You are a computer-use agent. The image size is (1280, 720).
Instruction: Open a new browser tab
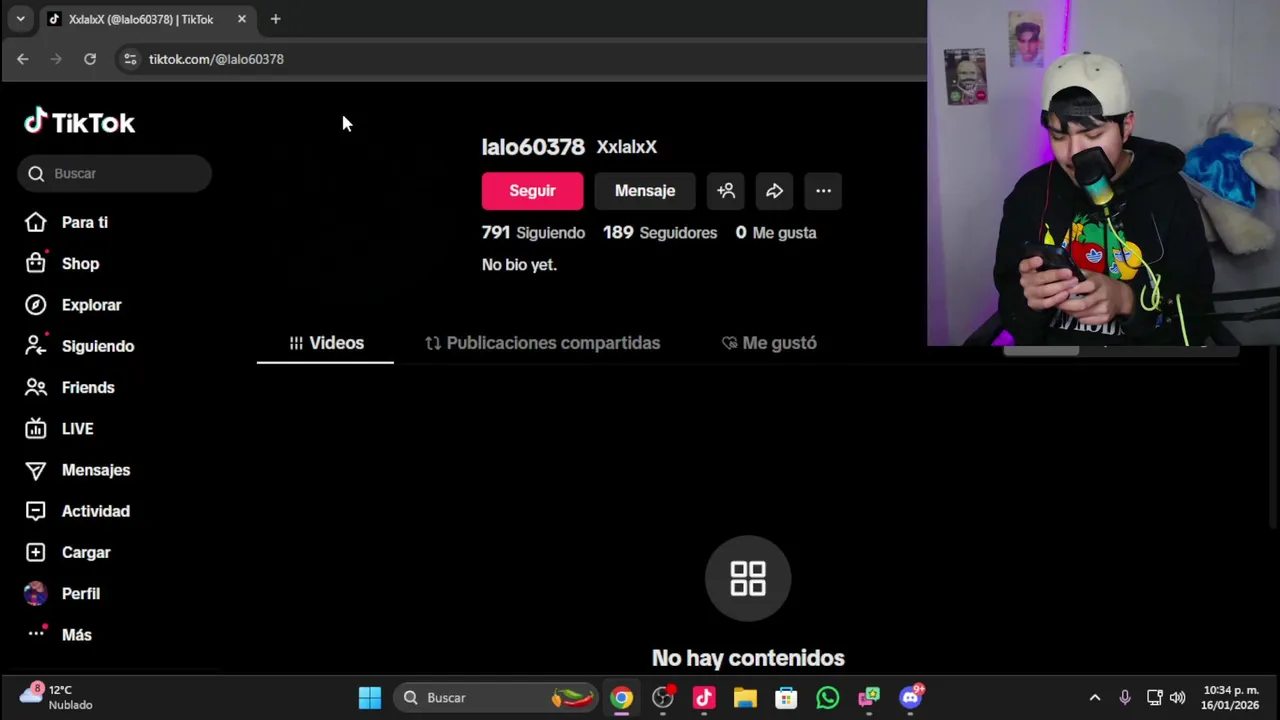tap(275, 19)
